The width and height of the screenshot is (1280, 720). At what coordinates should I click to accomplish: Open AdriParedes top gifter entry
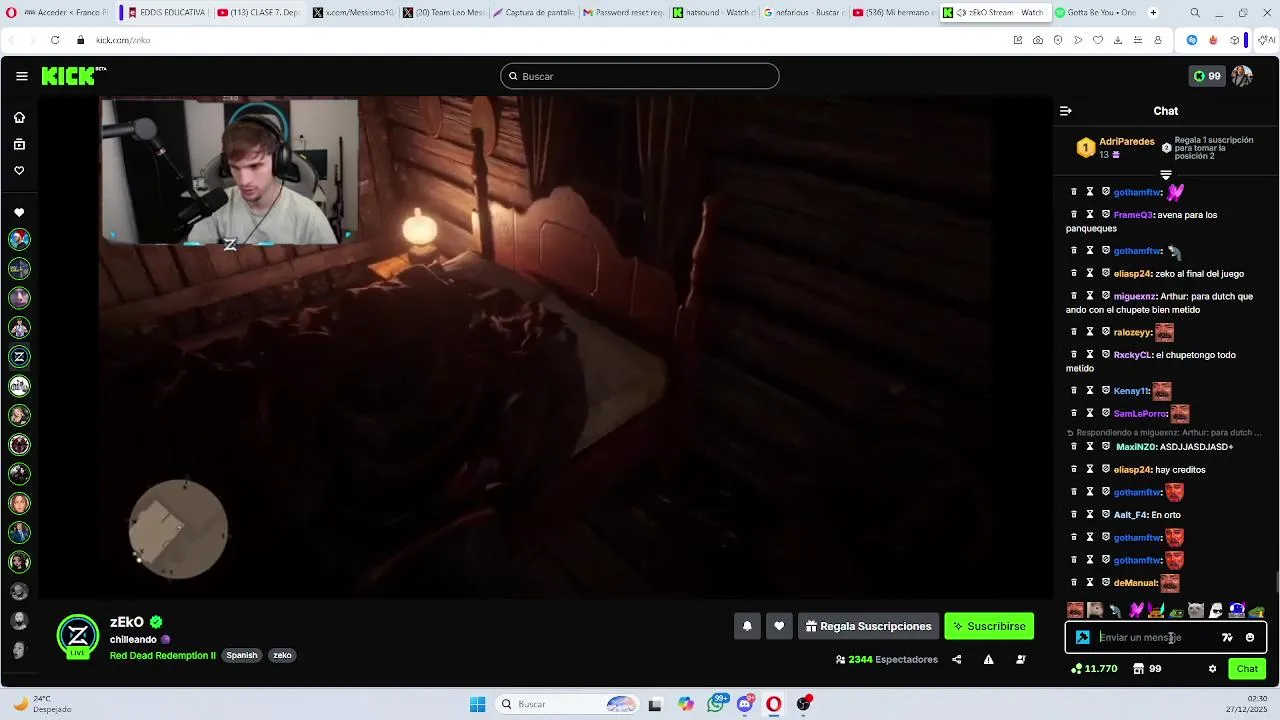(x=1114, y=148)
